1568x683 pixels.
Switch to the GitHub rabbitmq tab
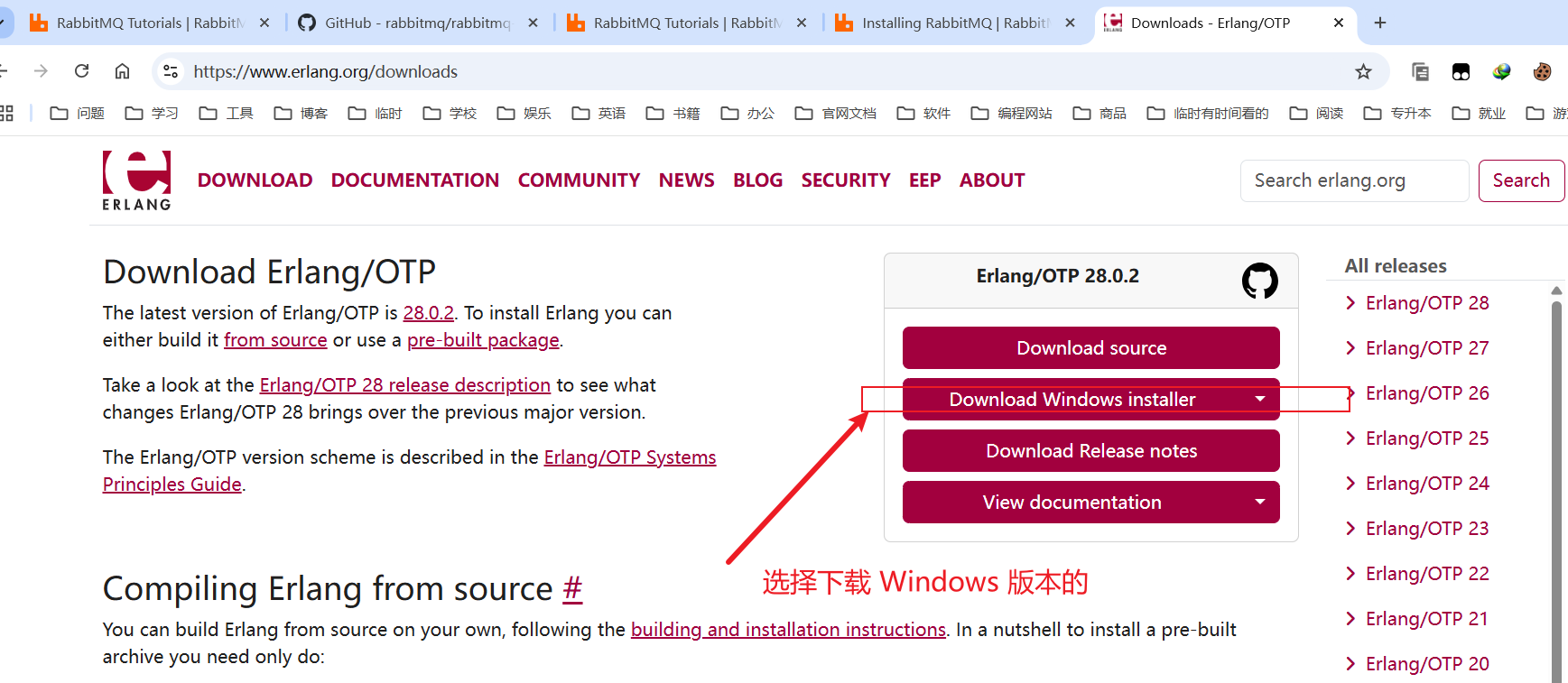point(417,23)
